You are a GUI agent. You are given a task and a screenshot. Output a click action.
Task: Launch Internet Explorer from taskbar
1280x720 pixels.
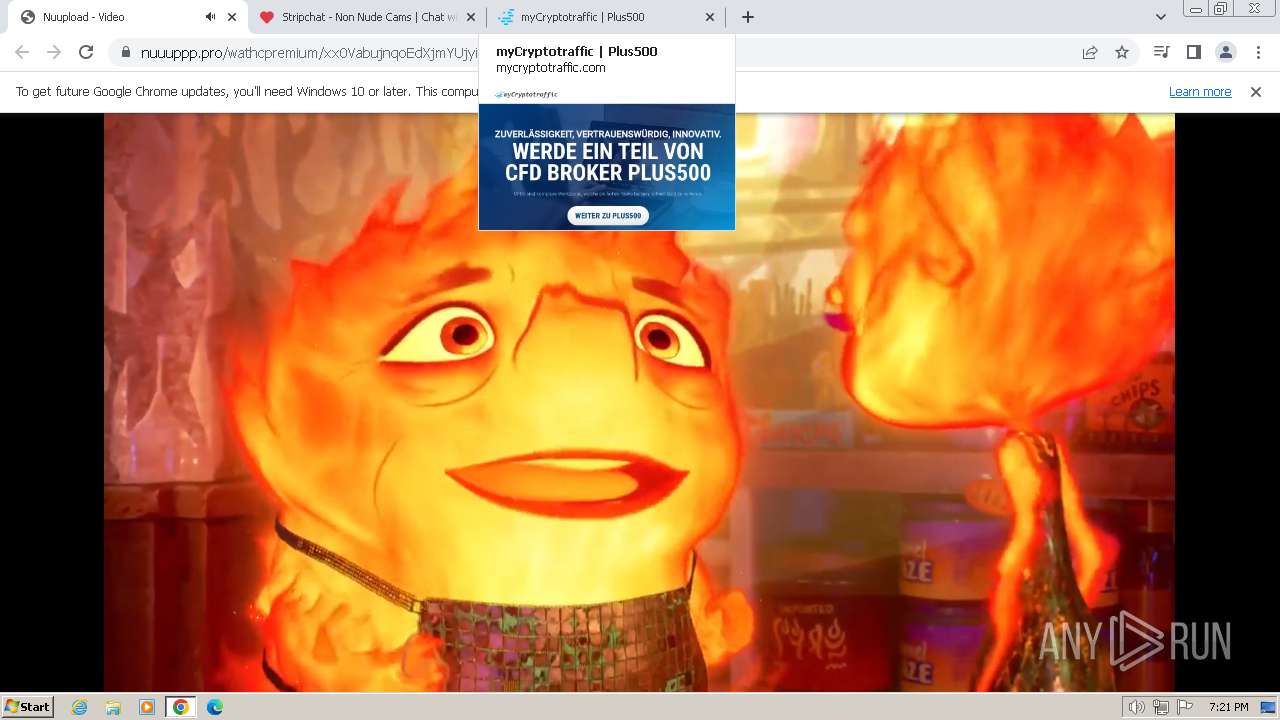pyautogui.click(x=80, y=707)
